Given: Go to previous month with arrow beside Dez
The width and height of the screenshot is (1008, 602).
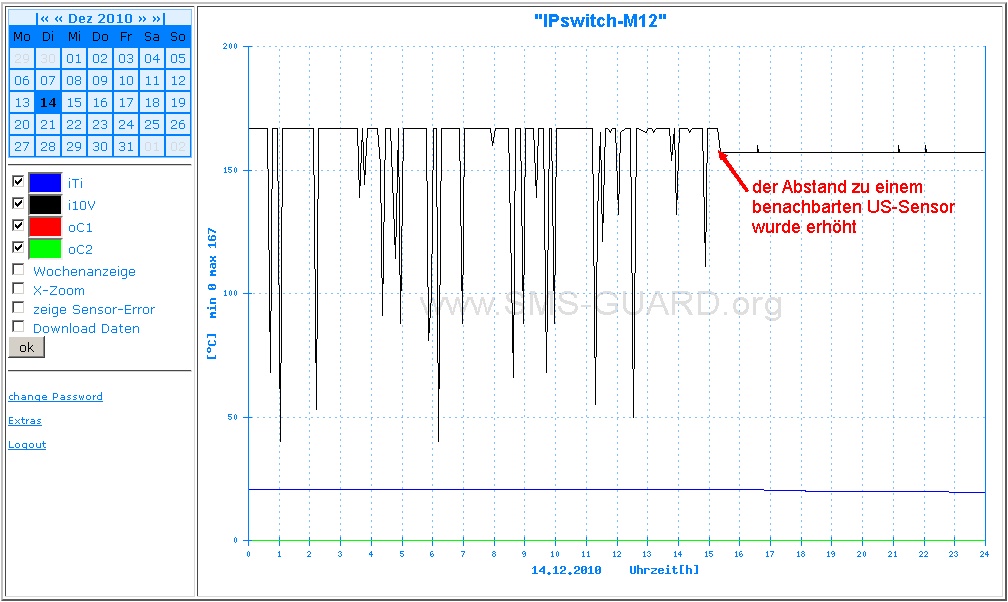Looking at the screenshot, I should 58,18.
